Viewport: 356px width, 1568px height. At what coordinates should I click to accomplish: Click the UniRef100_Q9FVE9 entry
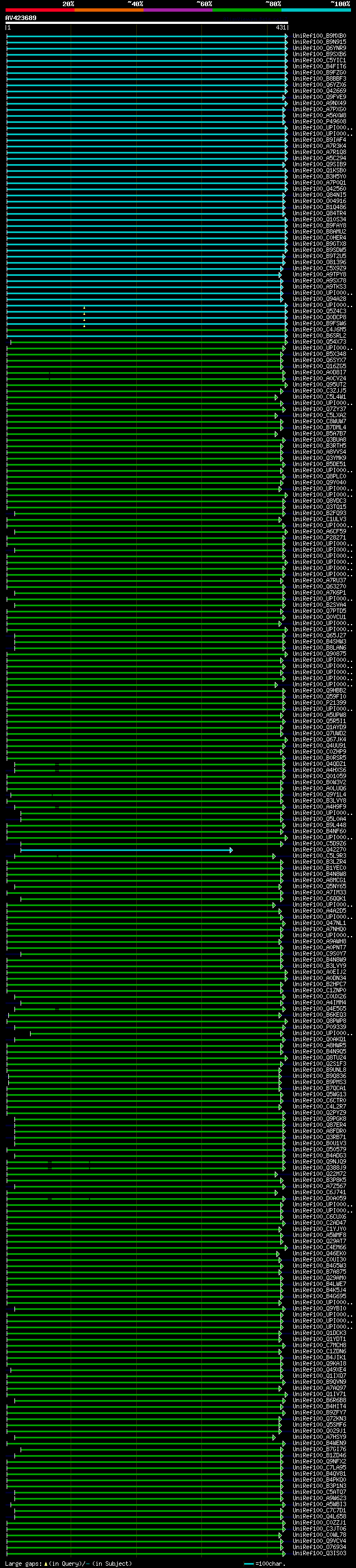[319, 97]
